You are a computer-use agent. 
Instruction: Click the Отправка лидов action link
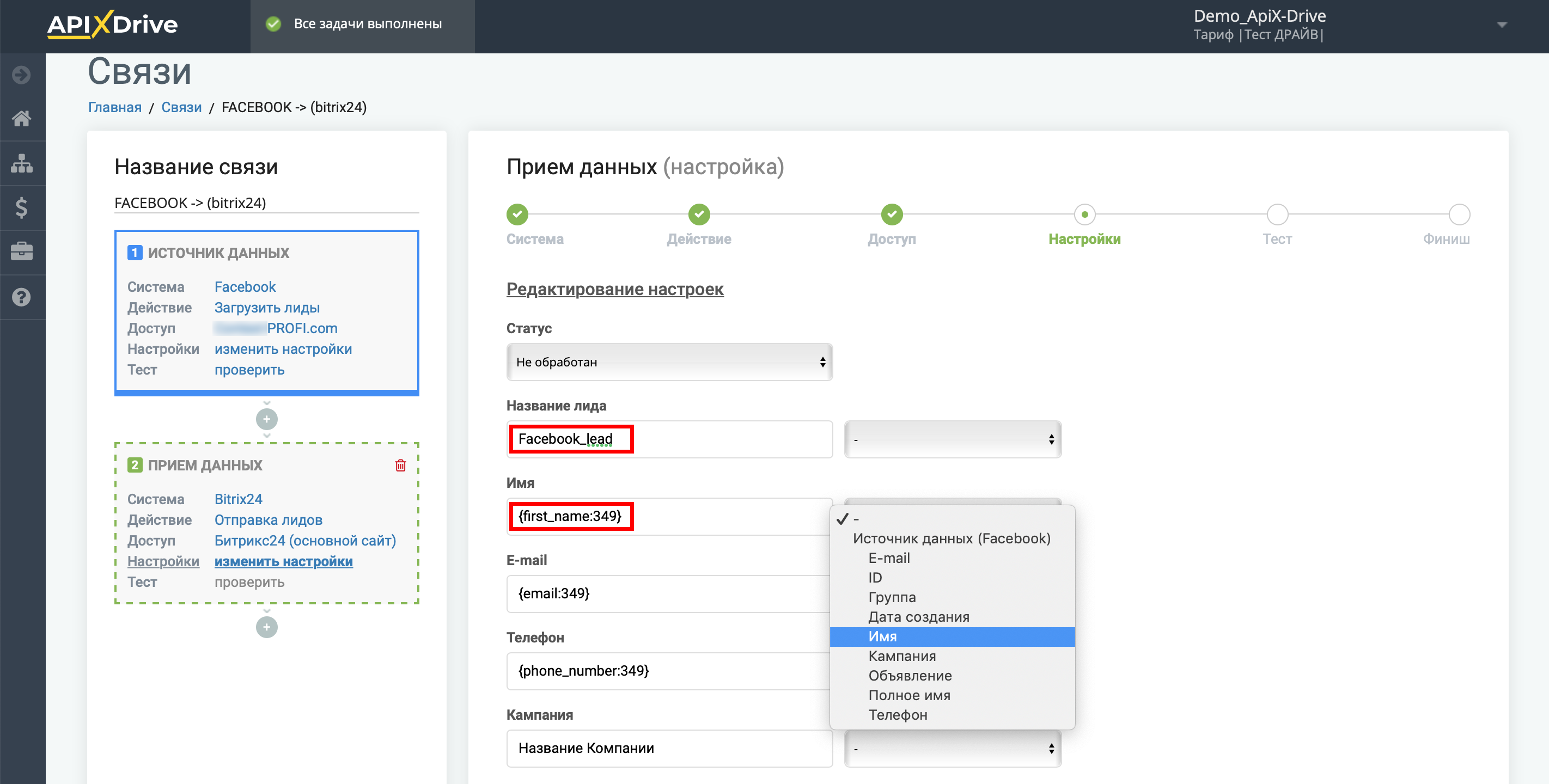click(268, 520)
